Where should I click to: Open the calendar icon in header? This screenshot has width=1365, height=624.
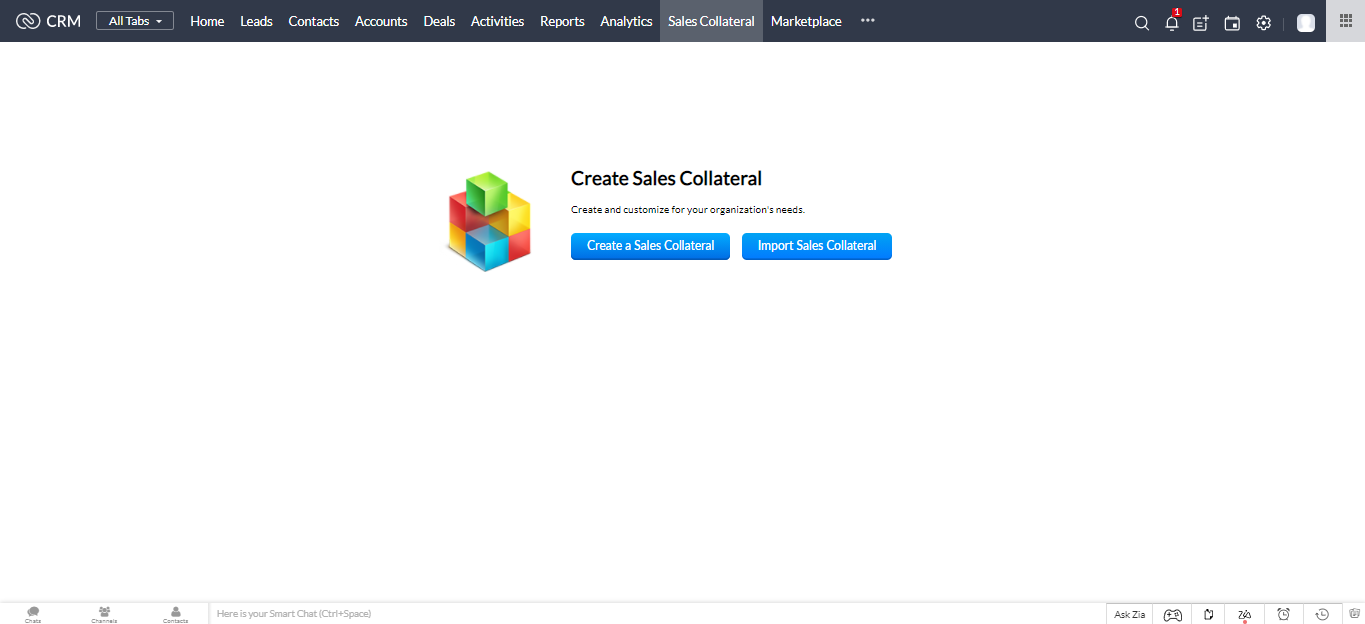pyautogui.click(x=1232, y=23)
